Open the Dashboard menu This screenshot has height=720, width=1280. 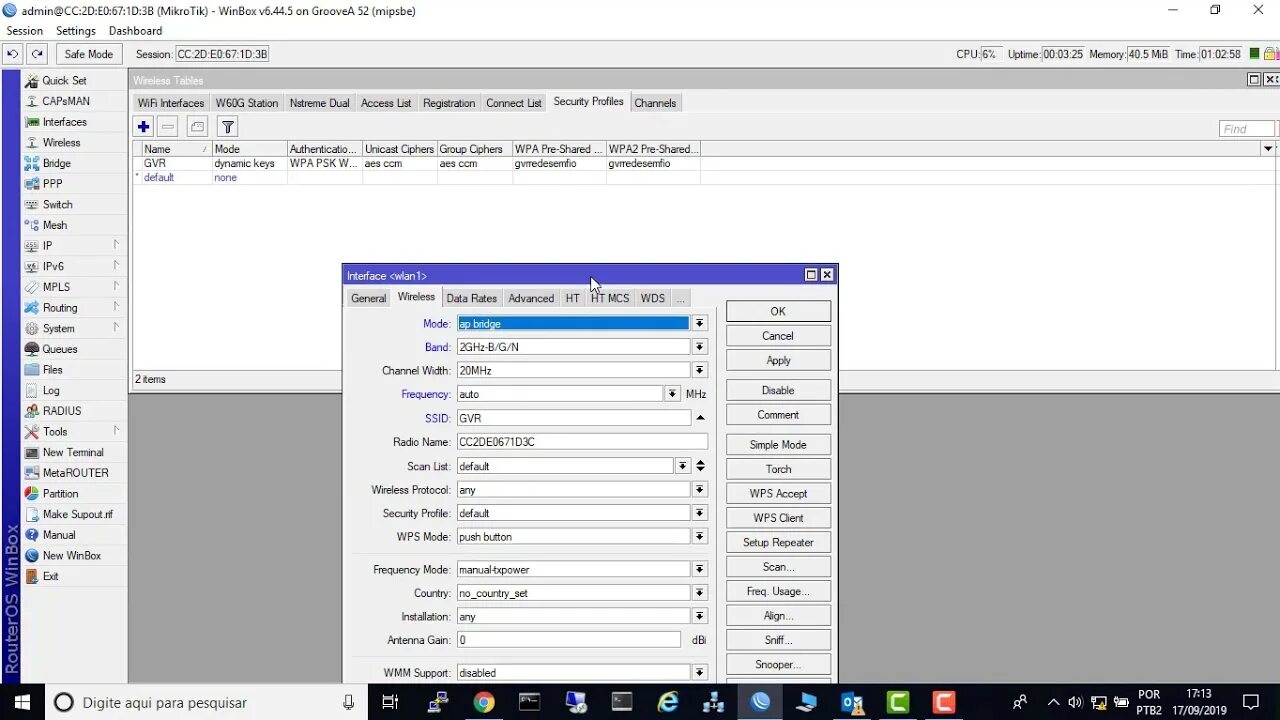135,31
